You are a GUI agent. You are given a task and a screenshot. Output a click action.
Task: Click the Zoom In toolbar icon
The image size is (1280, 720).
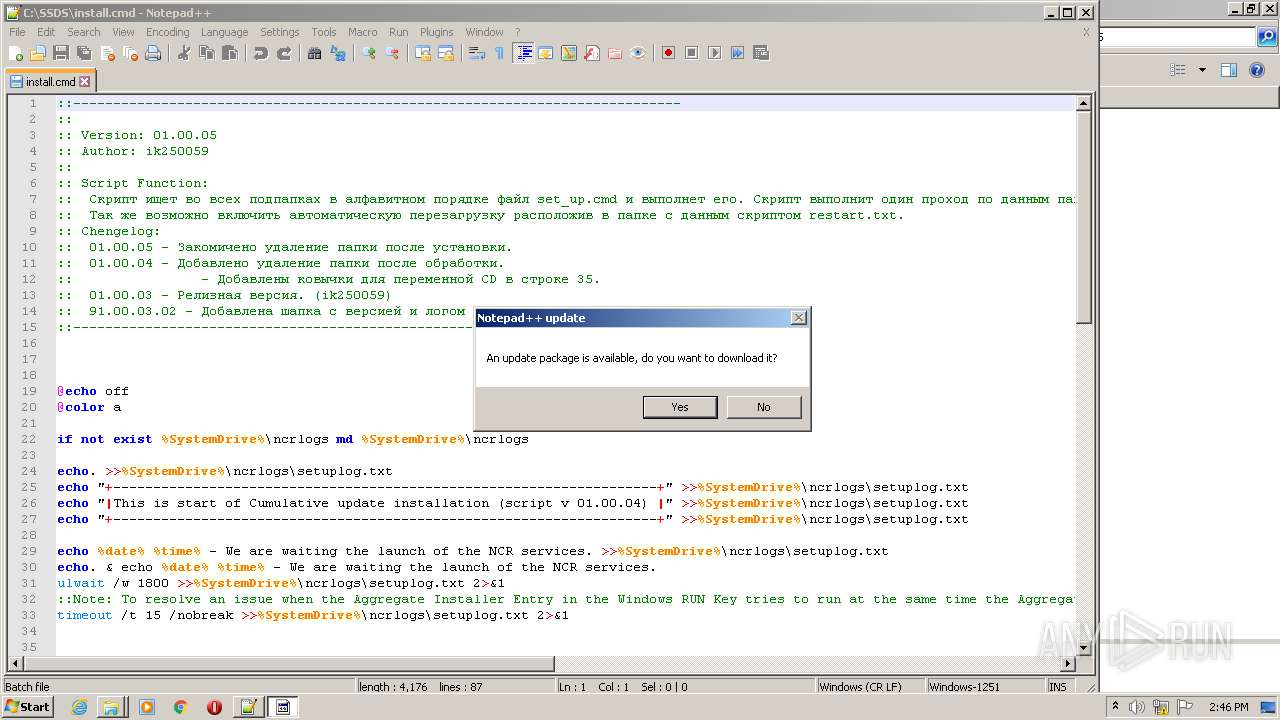(368, 53)
